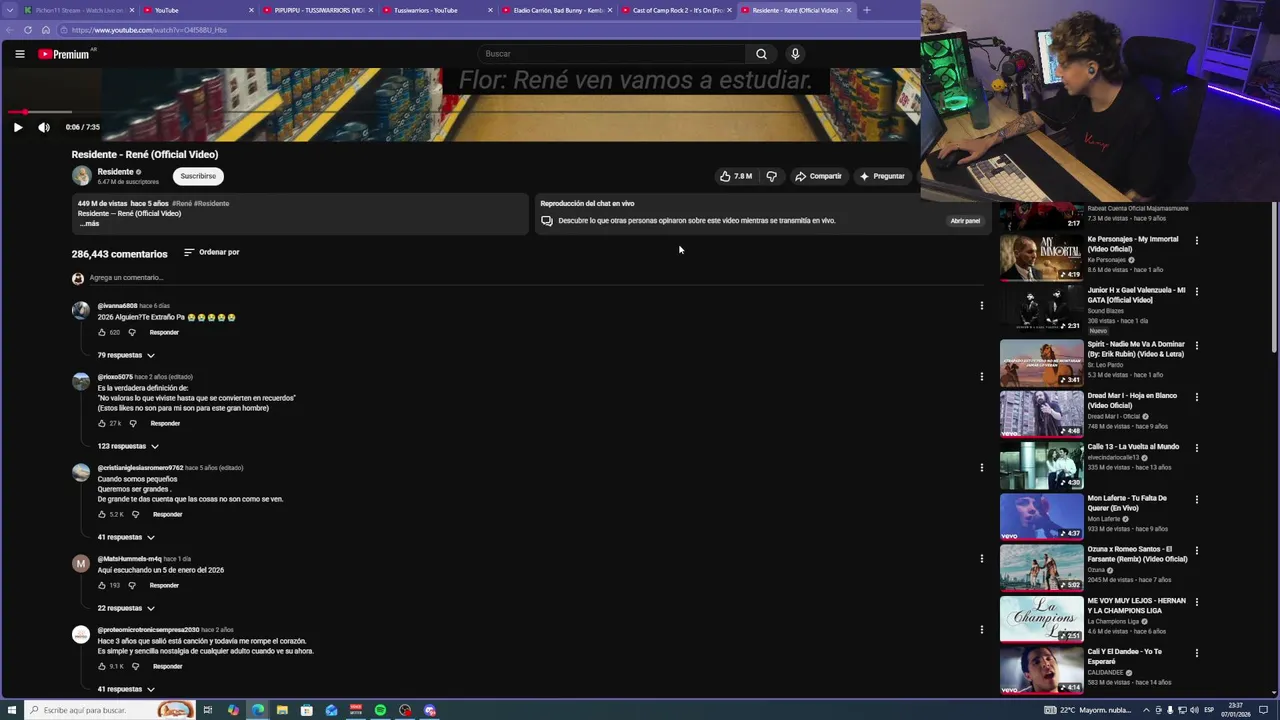Expand 41 respuestas under @proteomicrotronicsempresa2030
Image resolution: width=1280 pixels, height=720 pixels.
126,689
